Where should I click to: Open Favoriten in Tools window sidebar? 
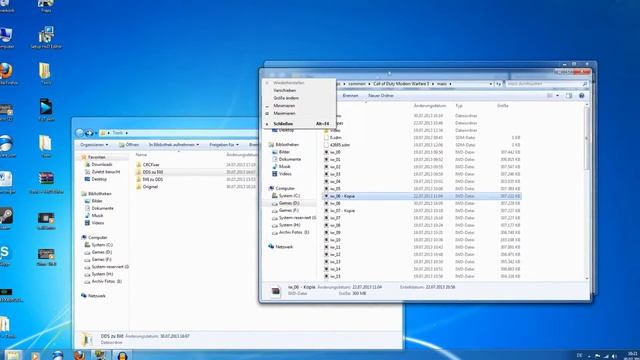(x=97, y=157)
